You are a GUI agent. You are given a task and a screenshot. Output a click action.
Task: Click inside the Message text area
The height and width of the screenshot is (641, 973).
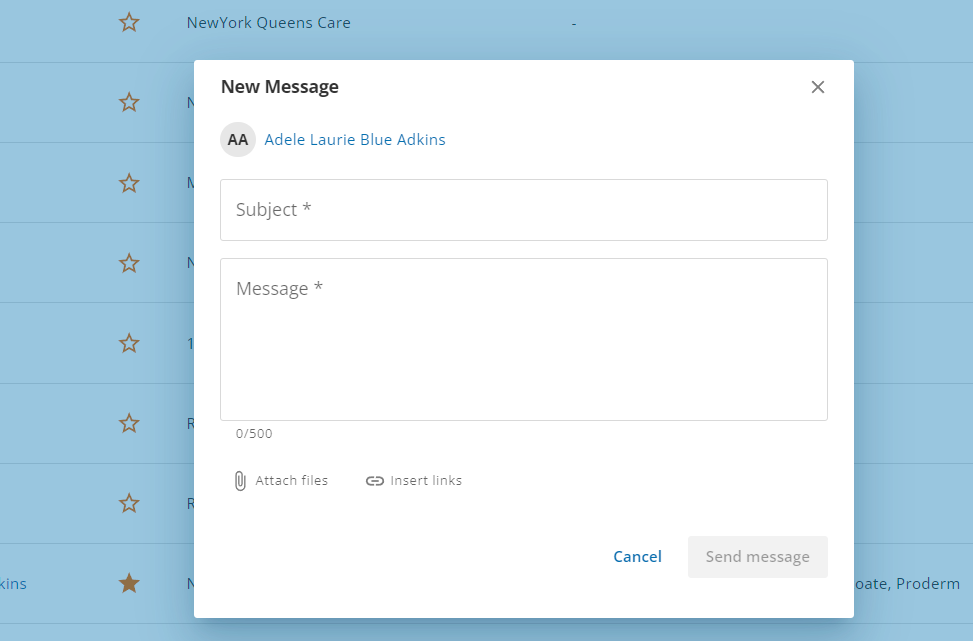click(523, 340)
